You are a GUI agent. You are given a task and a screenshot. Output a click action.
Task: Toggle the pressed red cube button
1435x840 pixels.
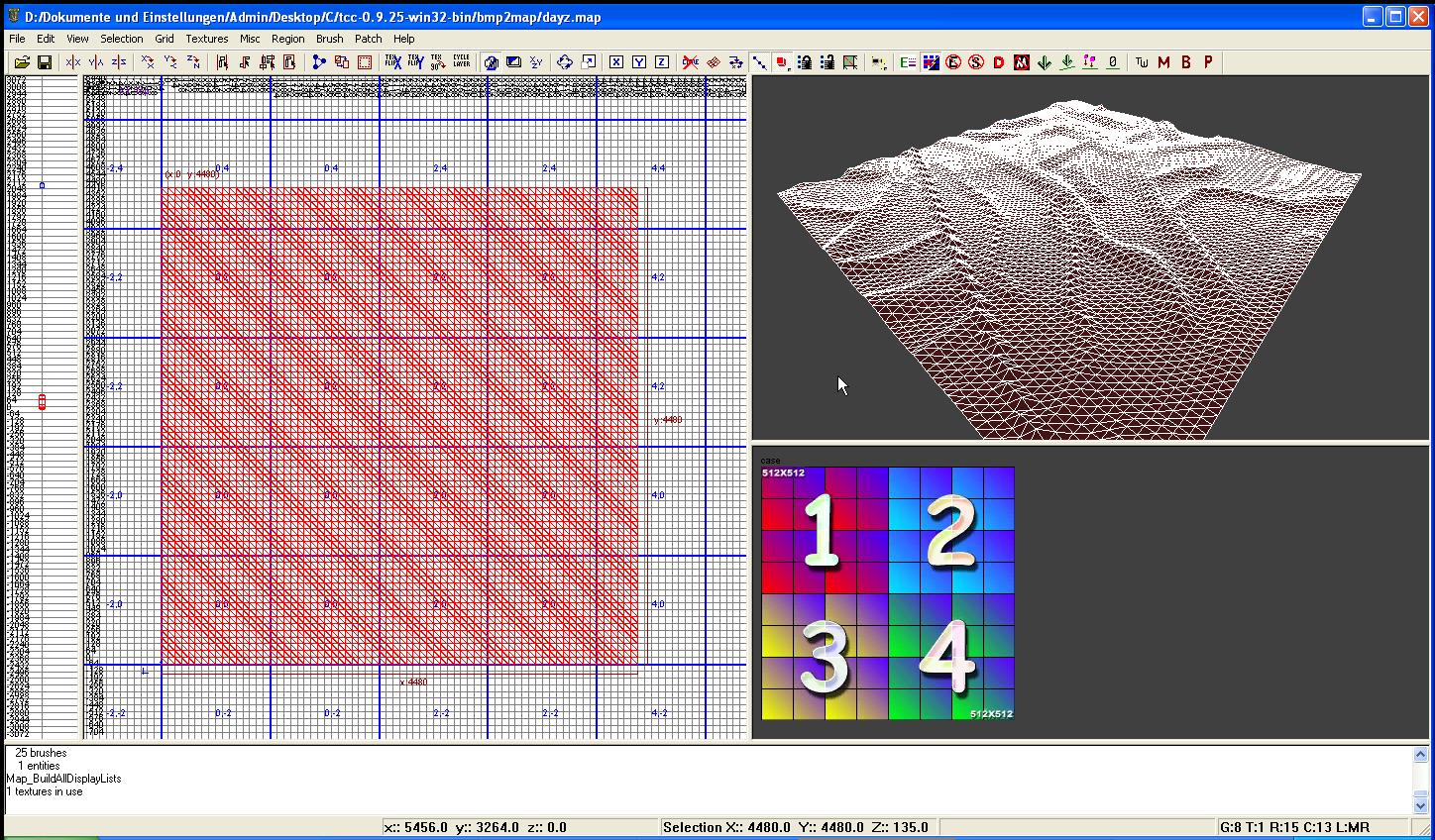pyautogui.click(x=782, y=62)
